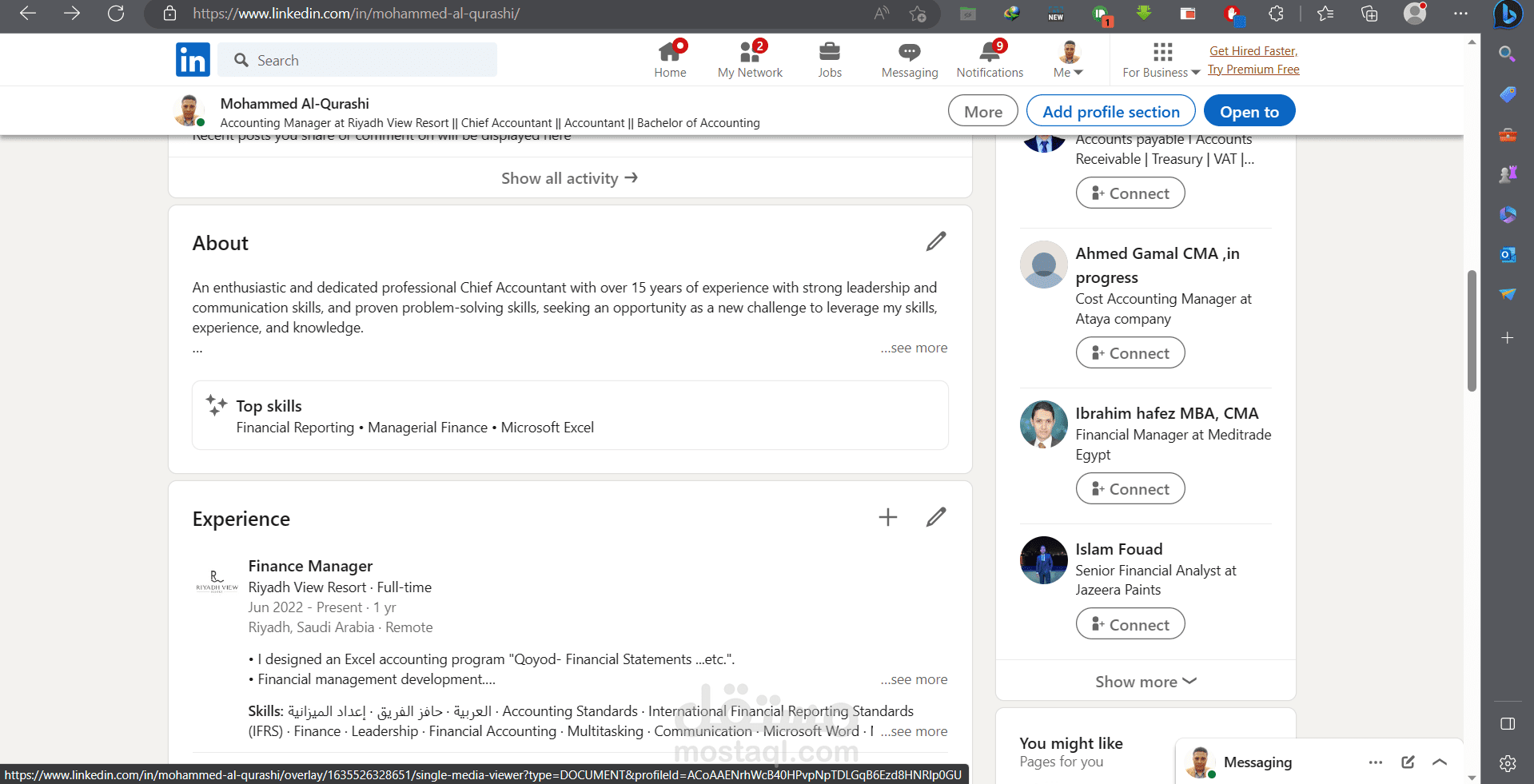Edit the Experience section pencil icon

[x=936, y=517]
